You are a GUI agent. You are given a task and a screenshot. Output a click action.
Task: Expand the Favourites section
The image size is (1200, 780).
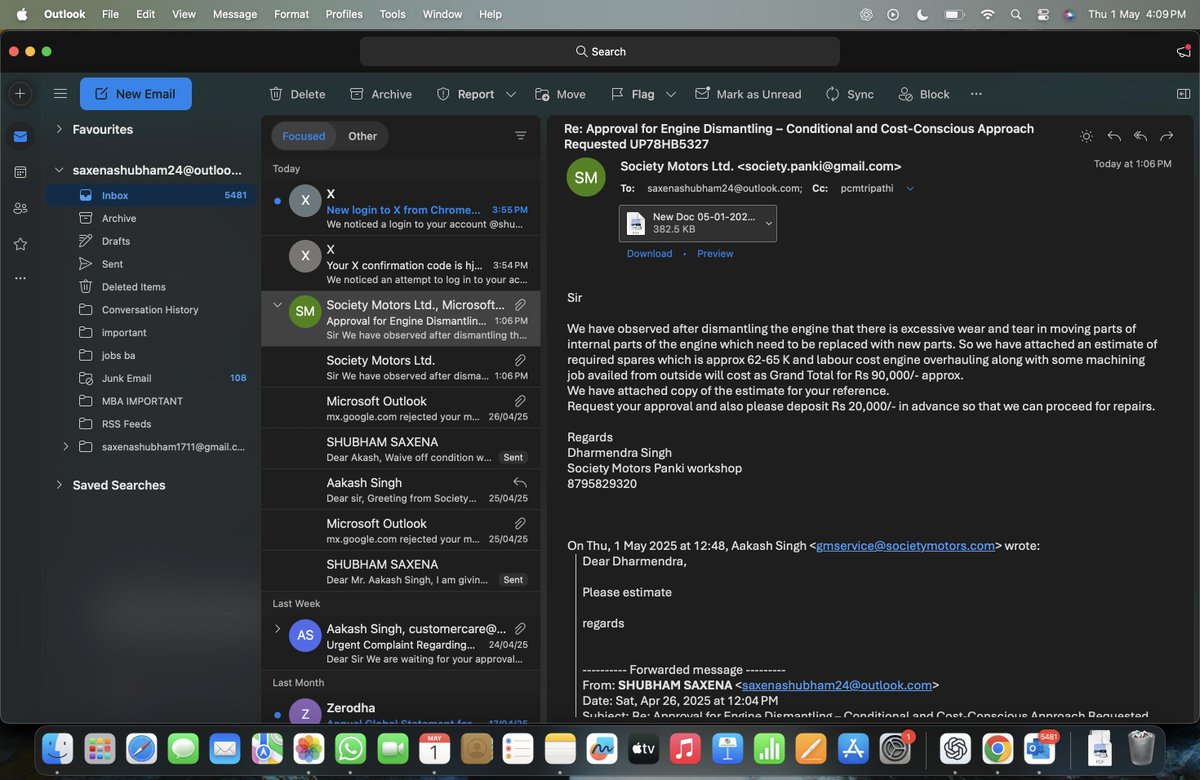[59, 129]
